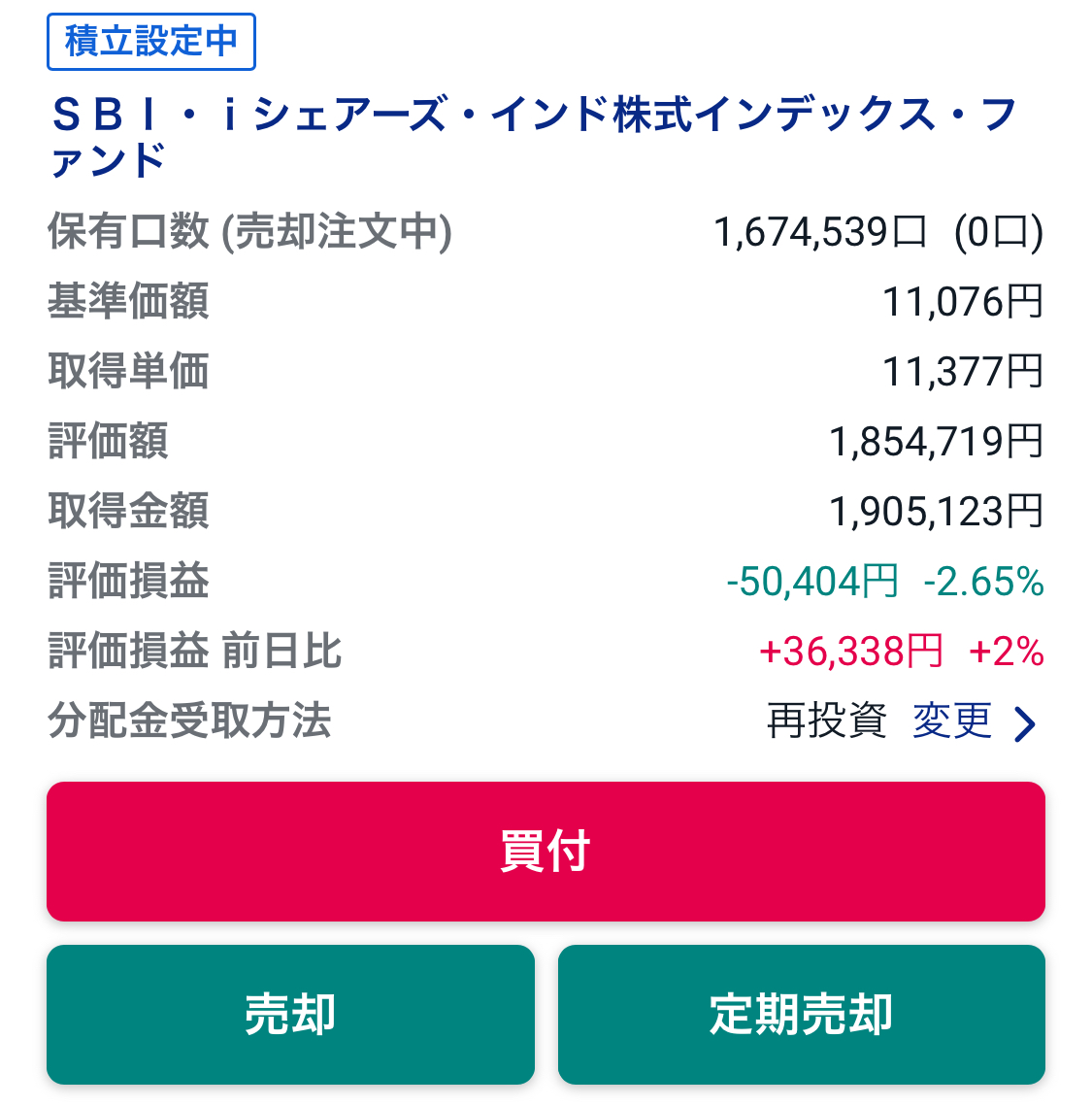Select the 1,854,719円 valuation amount
The height and width of the screenshot is (1106, 1092).
(x=936, y=442)
